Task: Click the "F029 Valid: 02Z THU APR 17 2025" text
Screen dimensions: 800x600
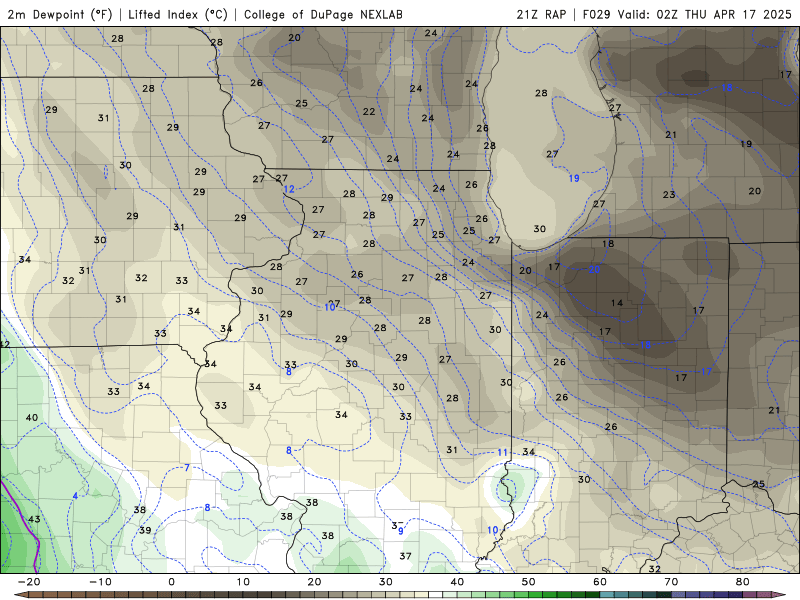Action: click(x=687, y=14)
